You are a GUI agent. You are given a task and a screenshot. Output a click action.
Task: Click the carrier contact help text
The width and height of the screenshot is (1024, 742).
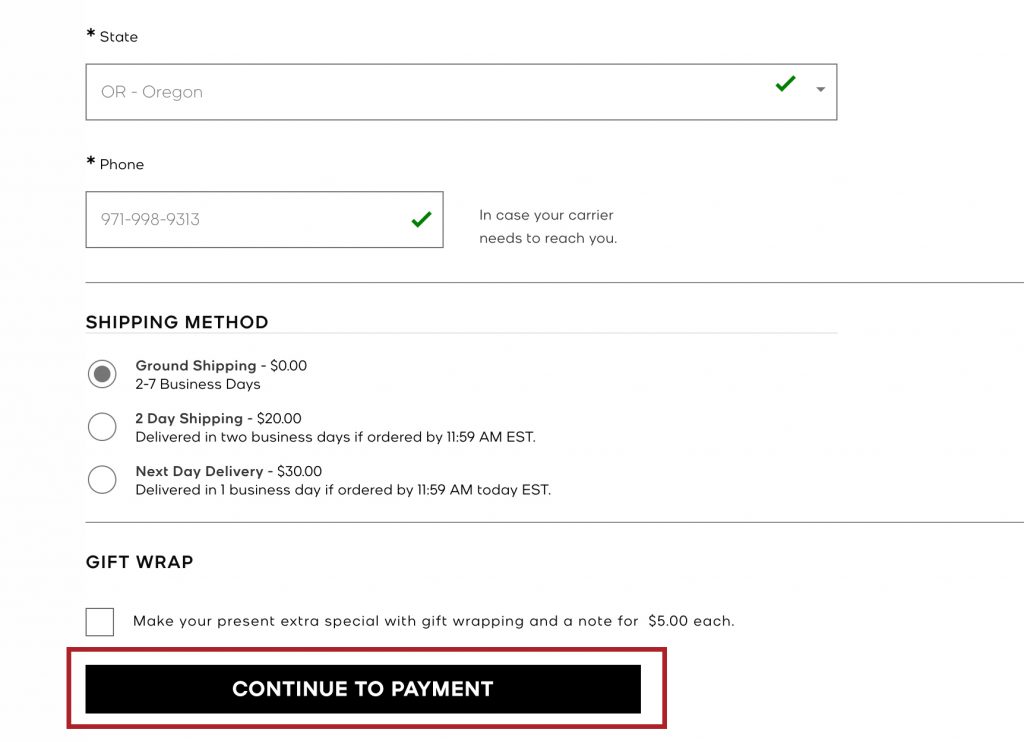[547, 227]
